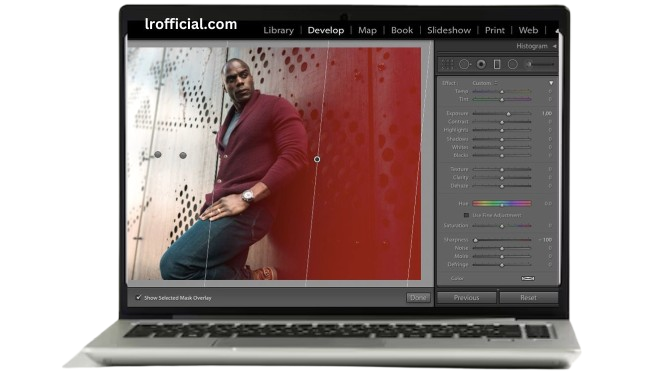Image resolution: width=670 pixels, height=372 pixels.
Task: Click the Moire slider handle
Action: point(502,257)
